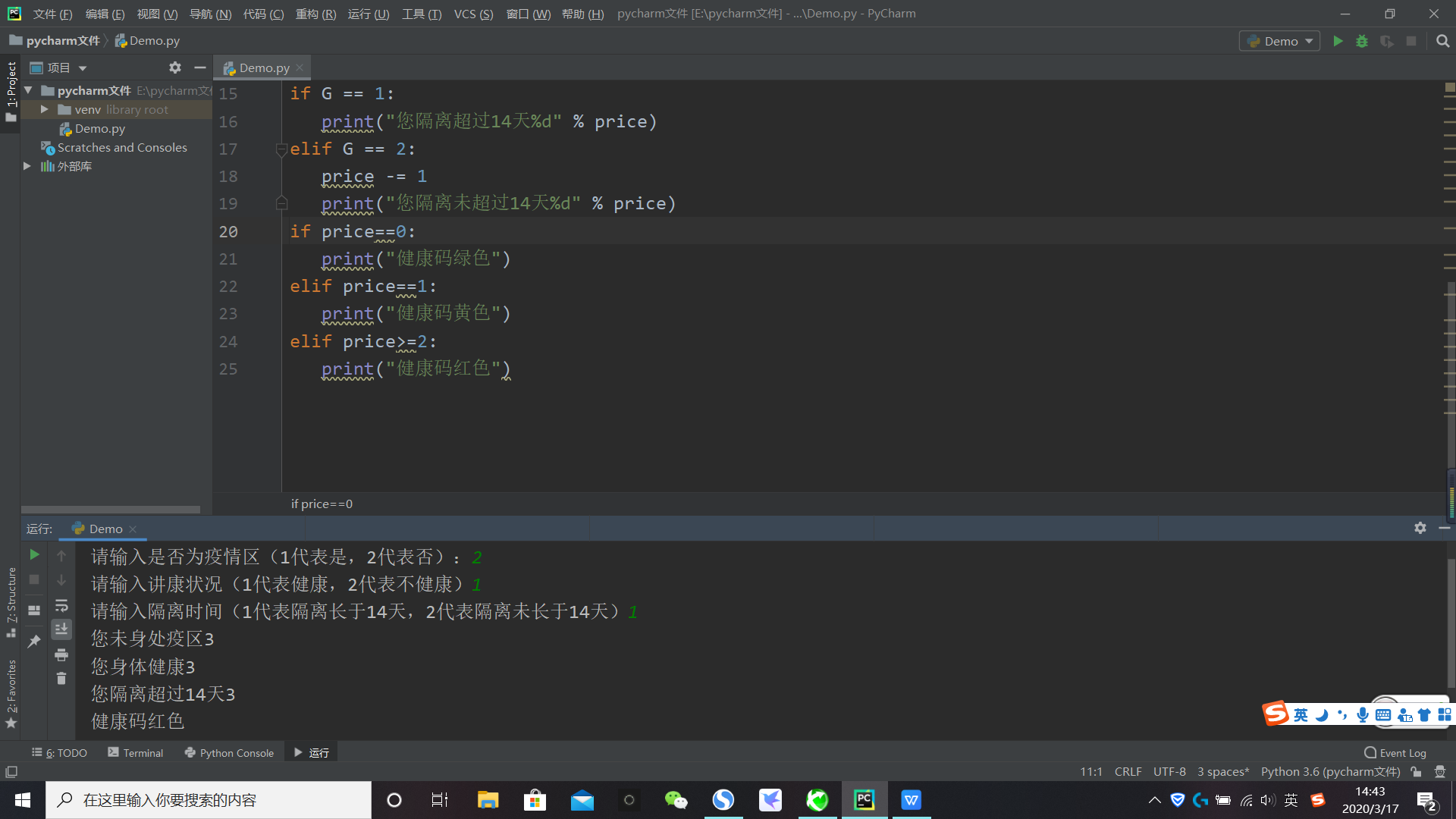Open the 导航 (N) menu
This screenshot has width=1456, height=819.
click(x=210, y=14)
